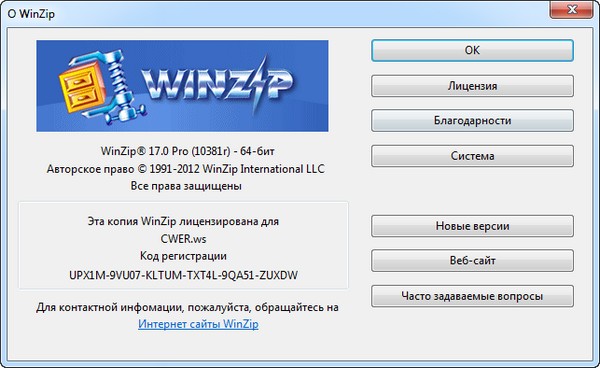Click the WinZip 17.0 Pro version line
Image resolution: width=600 pixels, height=368 pixels.
pyautogui.click(x=188, y=151)
